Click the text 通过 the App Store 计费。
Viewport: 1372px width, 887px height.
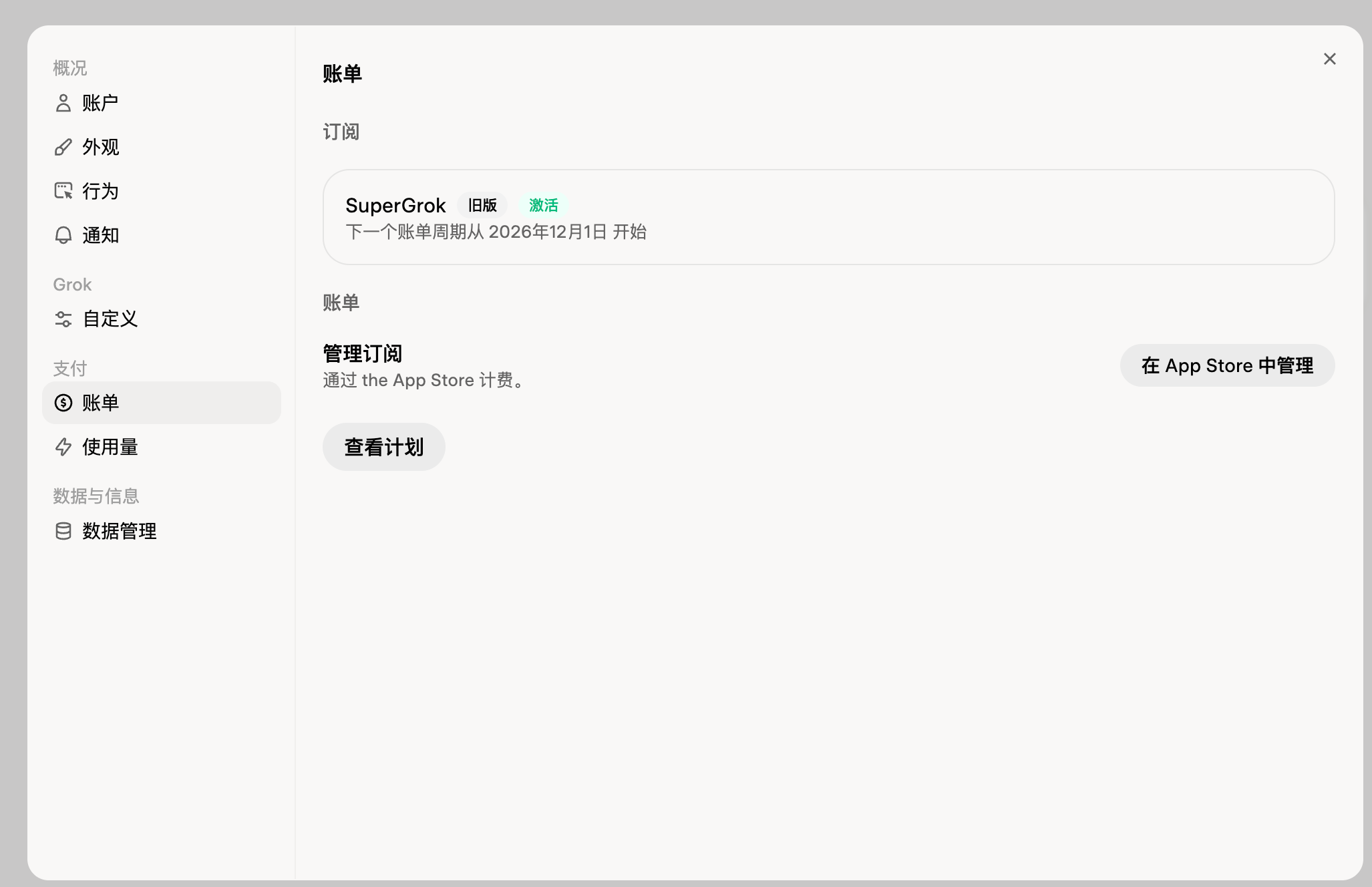click(x=425, y=380)
